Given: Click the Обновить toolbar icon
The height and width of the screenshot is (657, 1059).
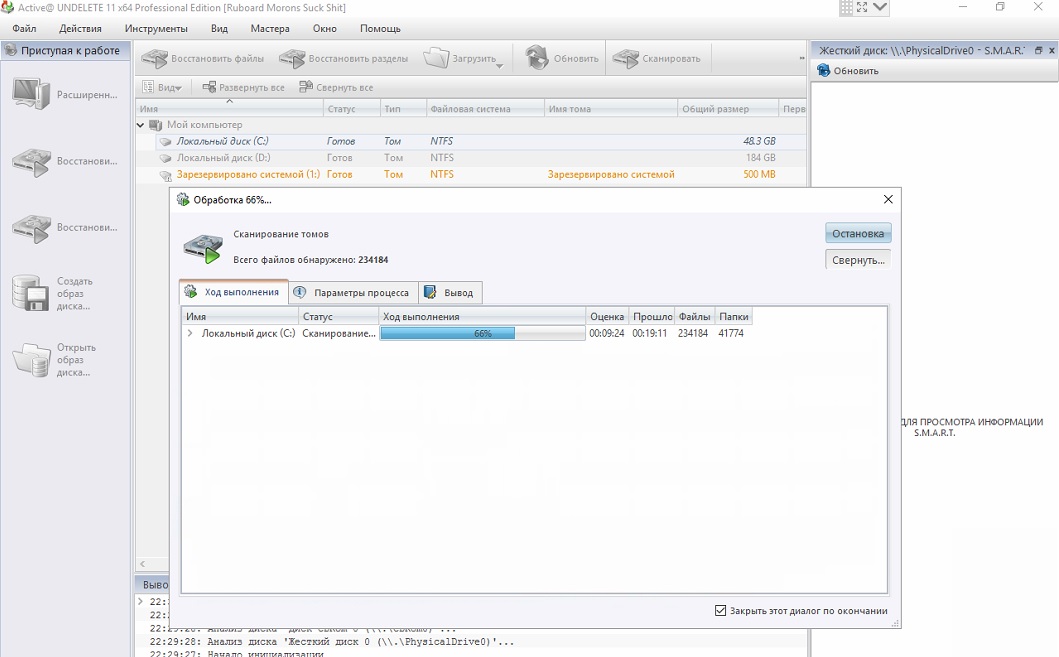Looking at the screenshot, I should [538, 59].
